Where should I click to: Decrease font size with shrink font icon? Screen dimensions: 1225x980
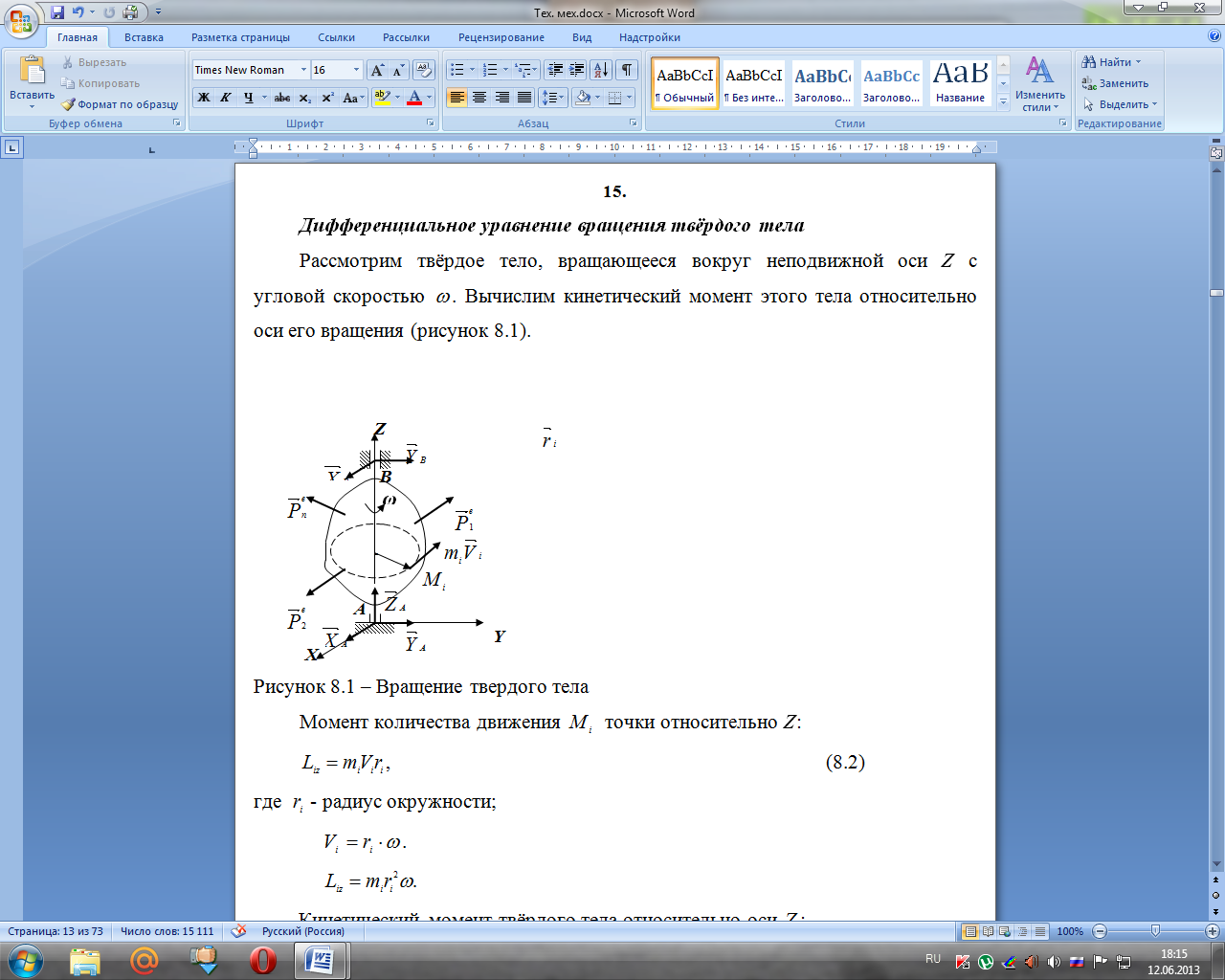(x=398, y=70)
